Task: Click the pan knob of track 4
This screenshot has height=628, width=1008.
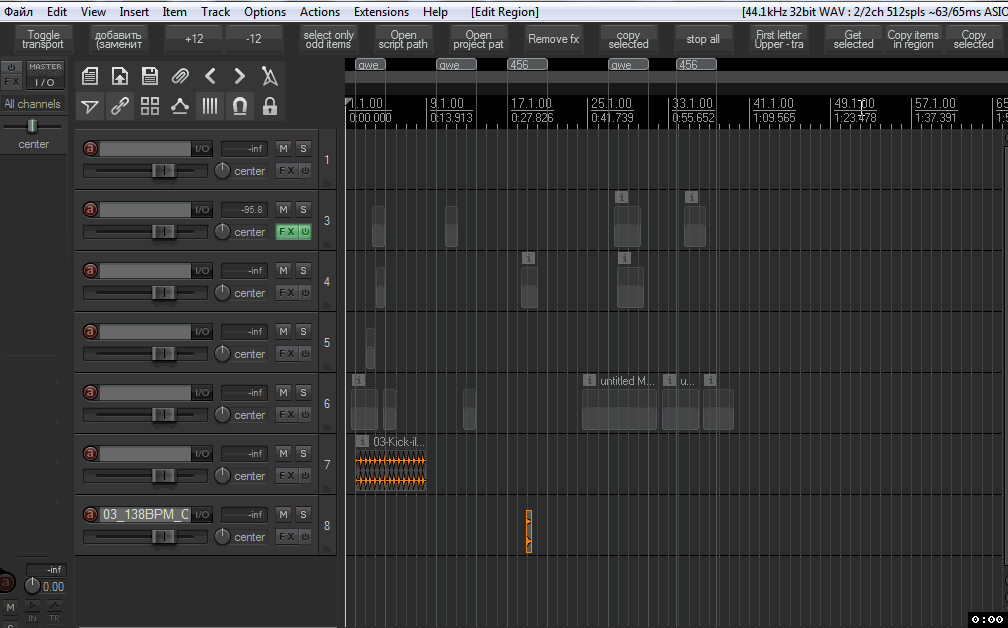Action: coord(222,292)
